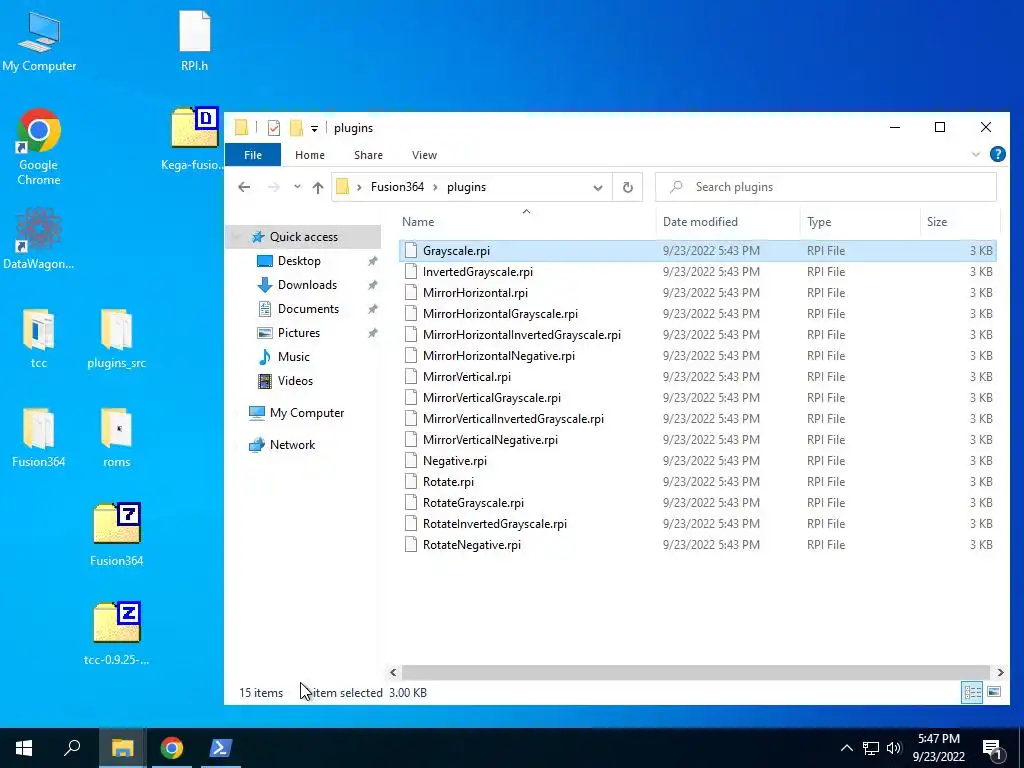Select Quick access in navigation pane
Screen dimensions: 1024x768
point(304,237)
